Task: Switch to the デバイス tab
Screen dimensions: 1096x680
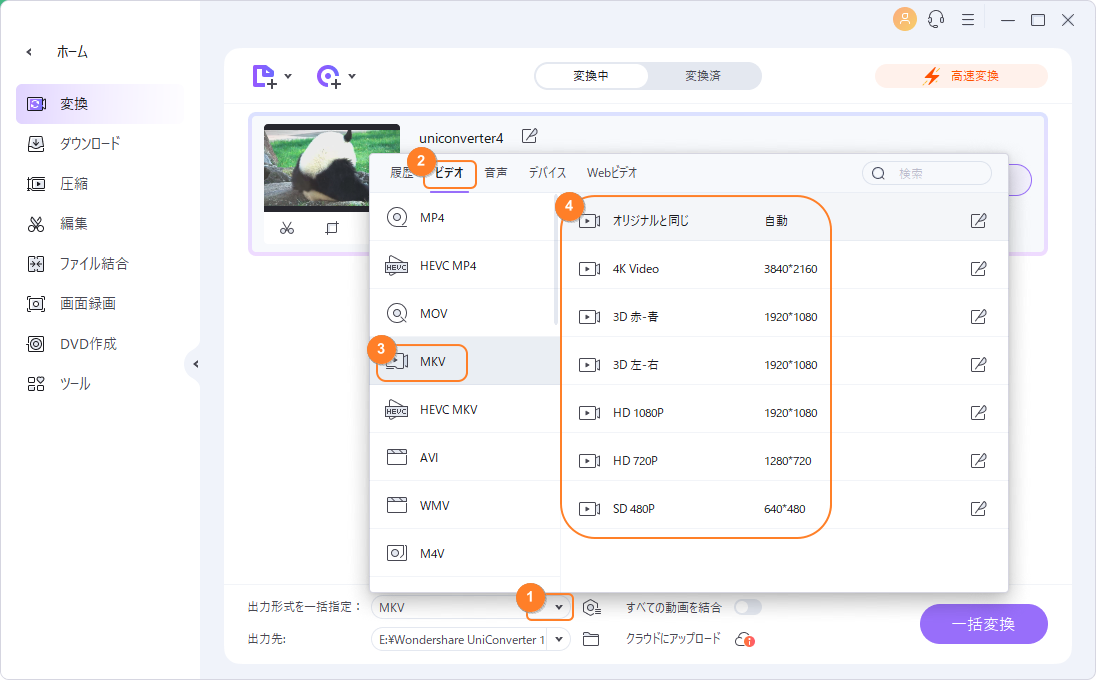Action: [x=547, y=173]
